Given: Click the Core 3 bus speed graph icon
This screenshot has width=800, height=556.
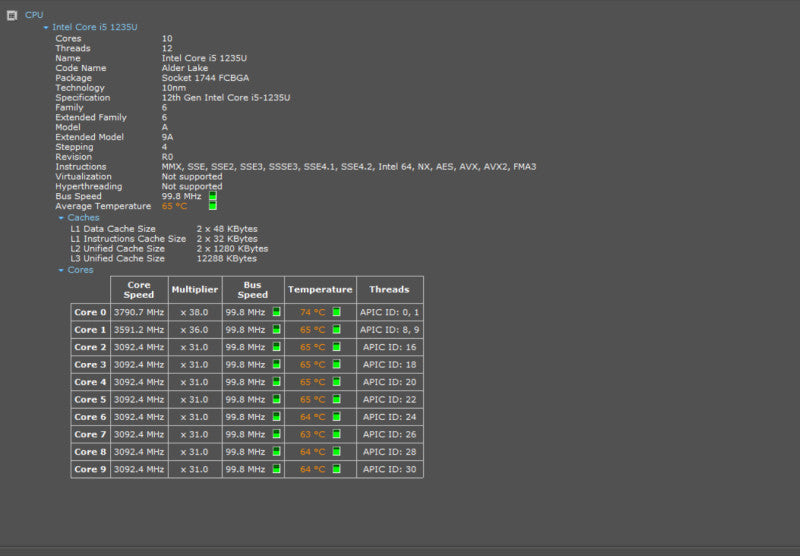Looking at the screenshot, I should tap(277, 364).
